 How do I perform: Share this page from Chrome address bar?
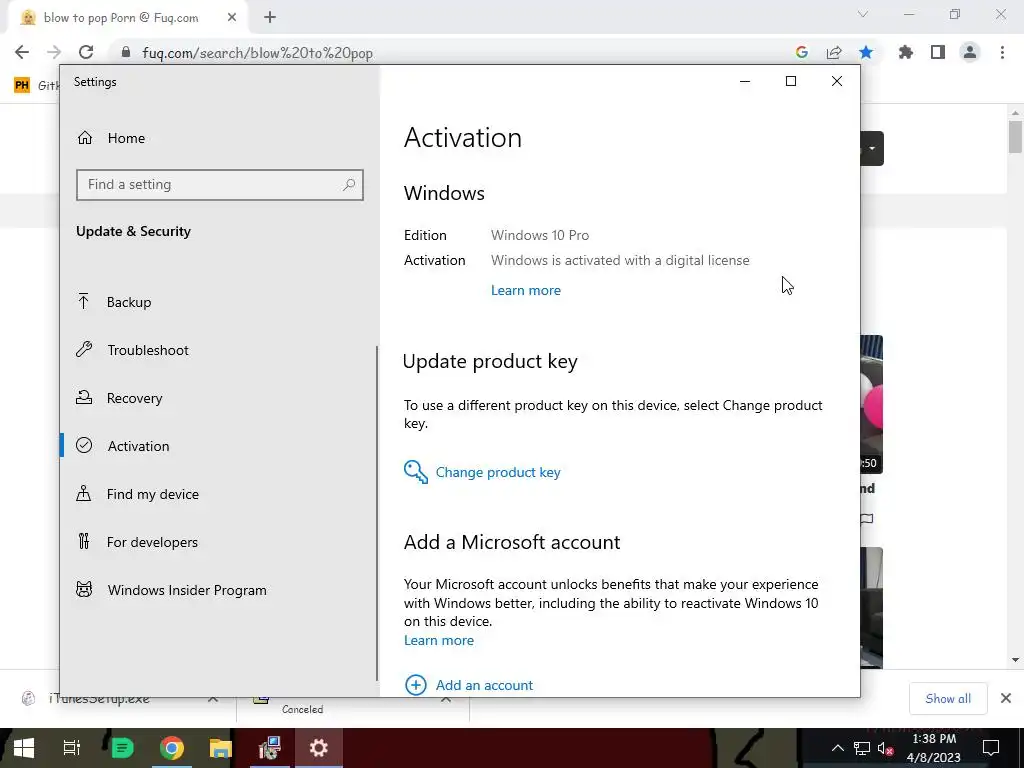tap(834, 52)
